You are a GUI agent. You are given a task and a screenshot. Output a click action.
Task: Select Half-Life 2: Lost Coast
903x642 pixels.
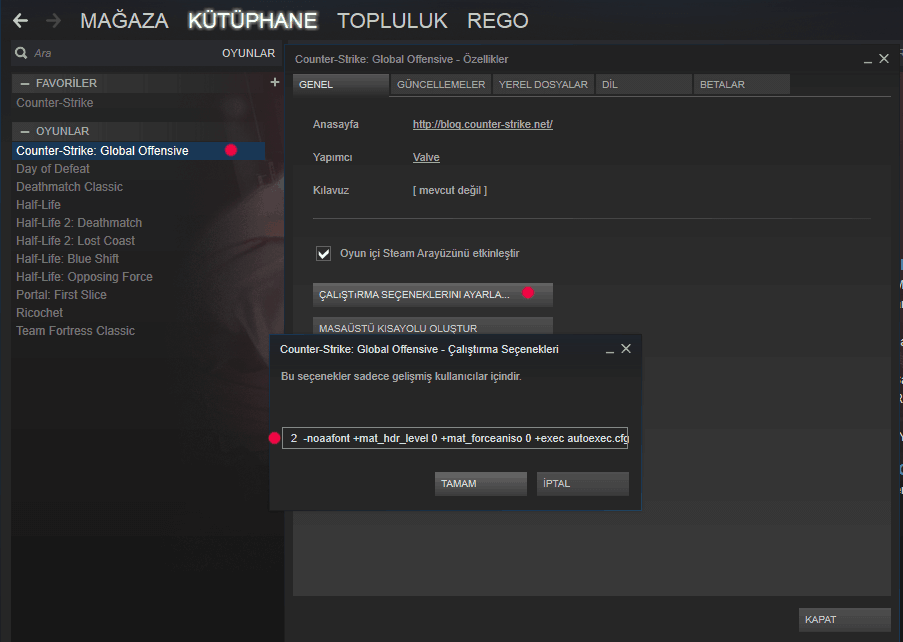click(x=75, y=241)
